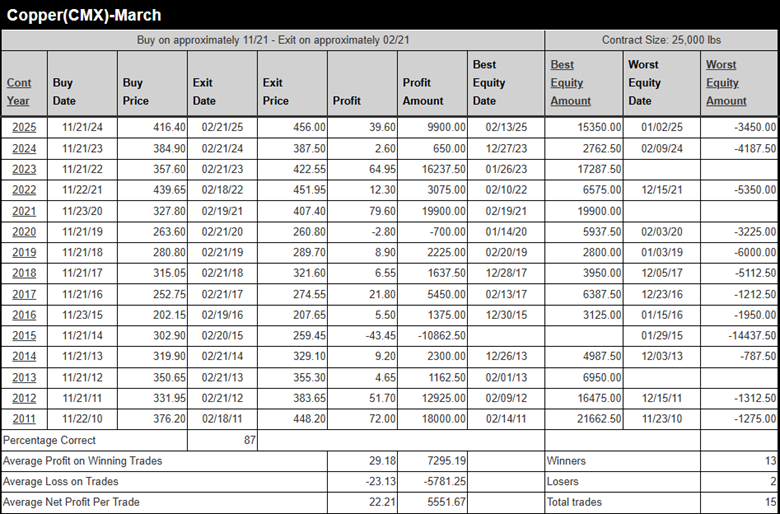
Task: Open the 2012 contract year link
Action: click(x=24, y=398)
